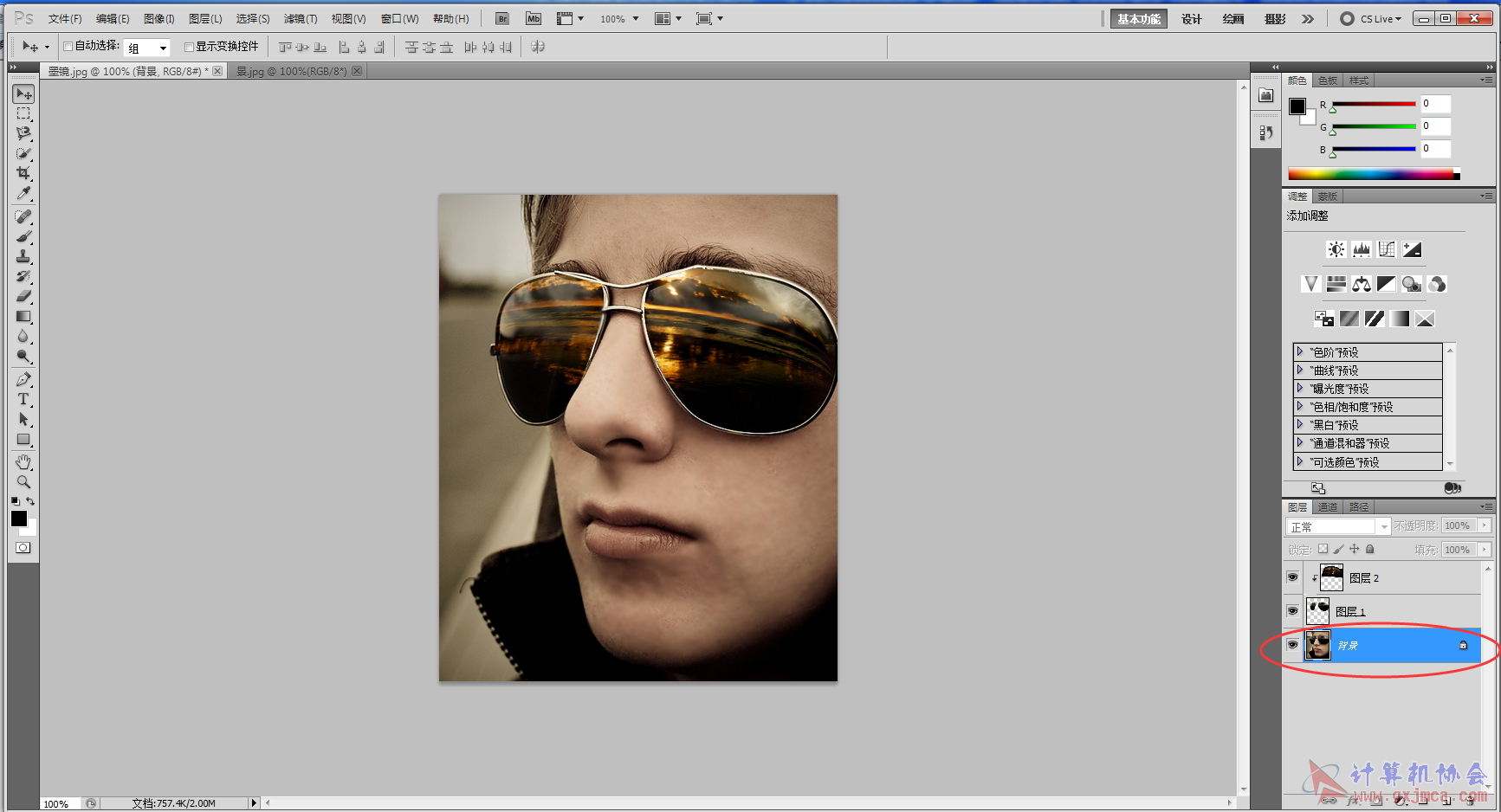Toggle lock image pixels
1501x812 pixels.
(1338, 549)
